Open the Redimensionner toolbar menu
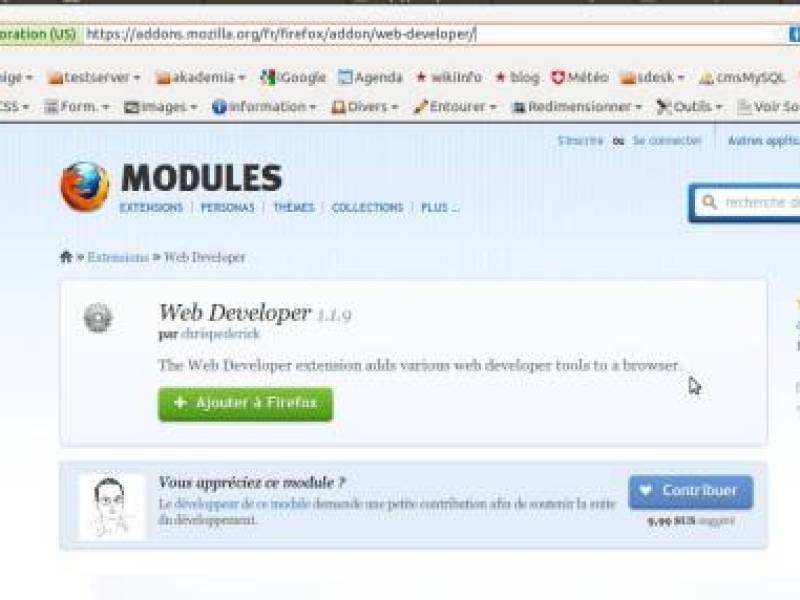 point(577,107)
